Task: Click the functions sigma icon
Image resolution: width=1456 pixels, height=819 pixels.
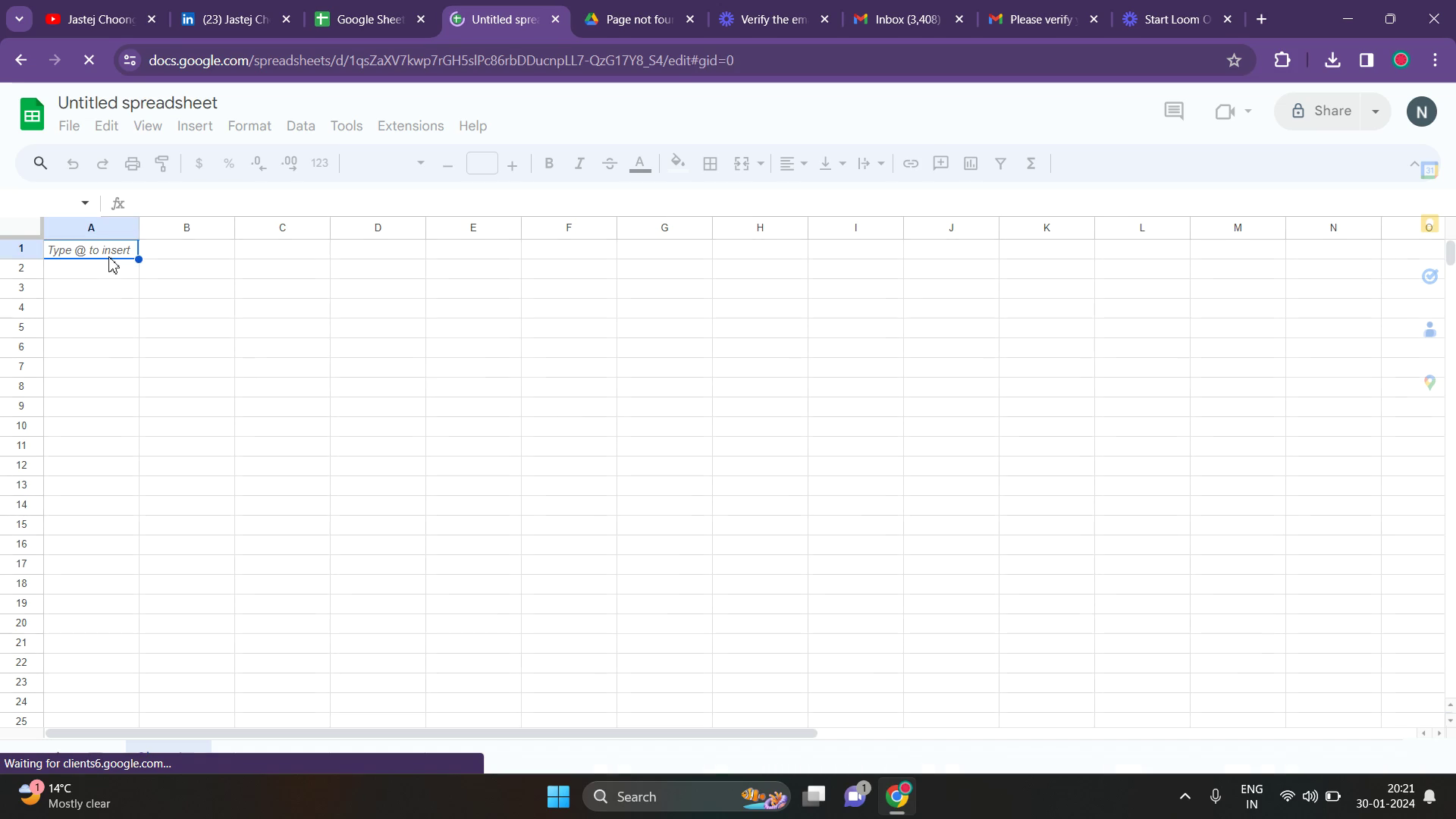Action: point(1031,164)
